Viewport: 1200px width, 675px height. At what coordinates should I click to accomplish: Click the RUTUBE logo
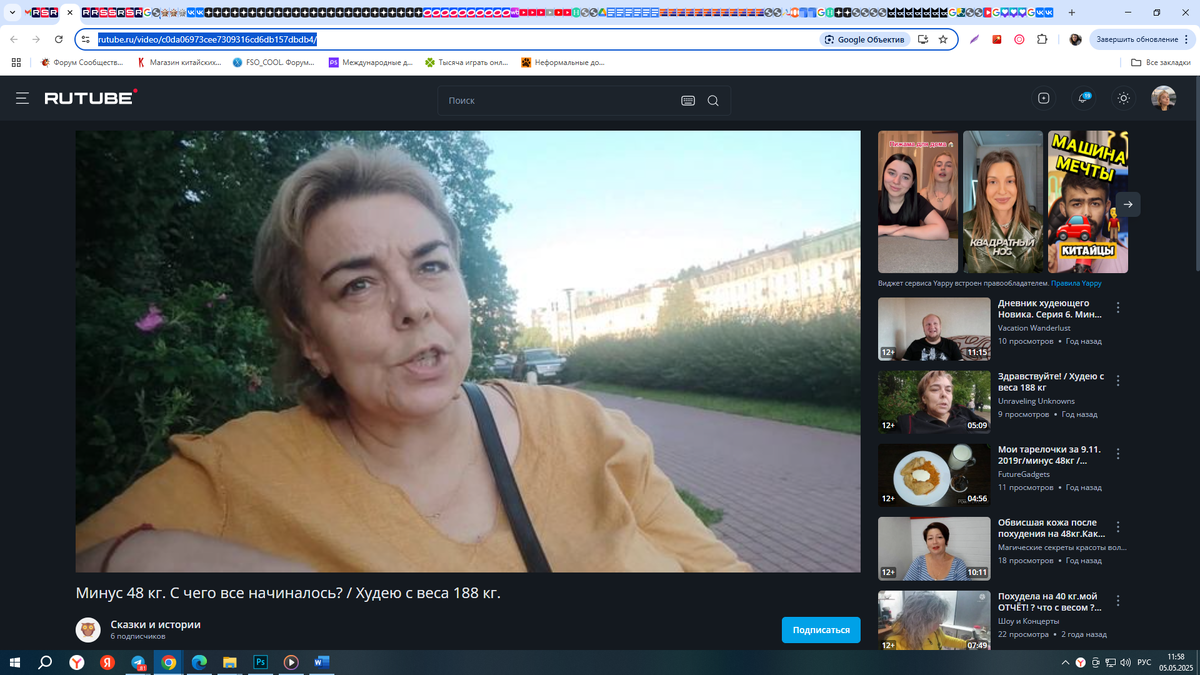click(x=90, y=98)
